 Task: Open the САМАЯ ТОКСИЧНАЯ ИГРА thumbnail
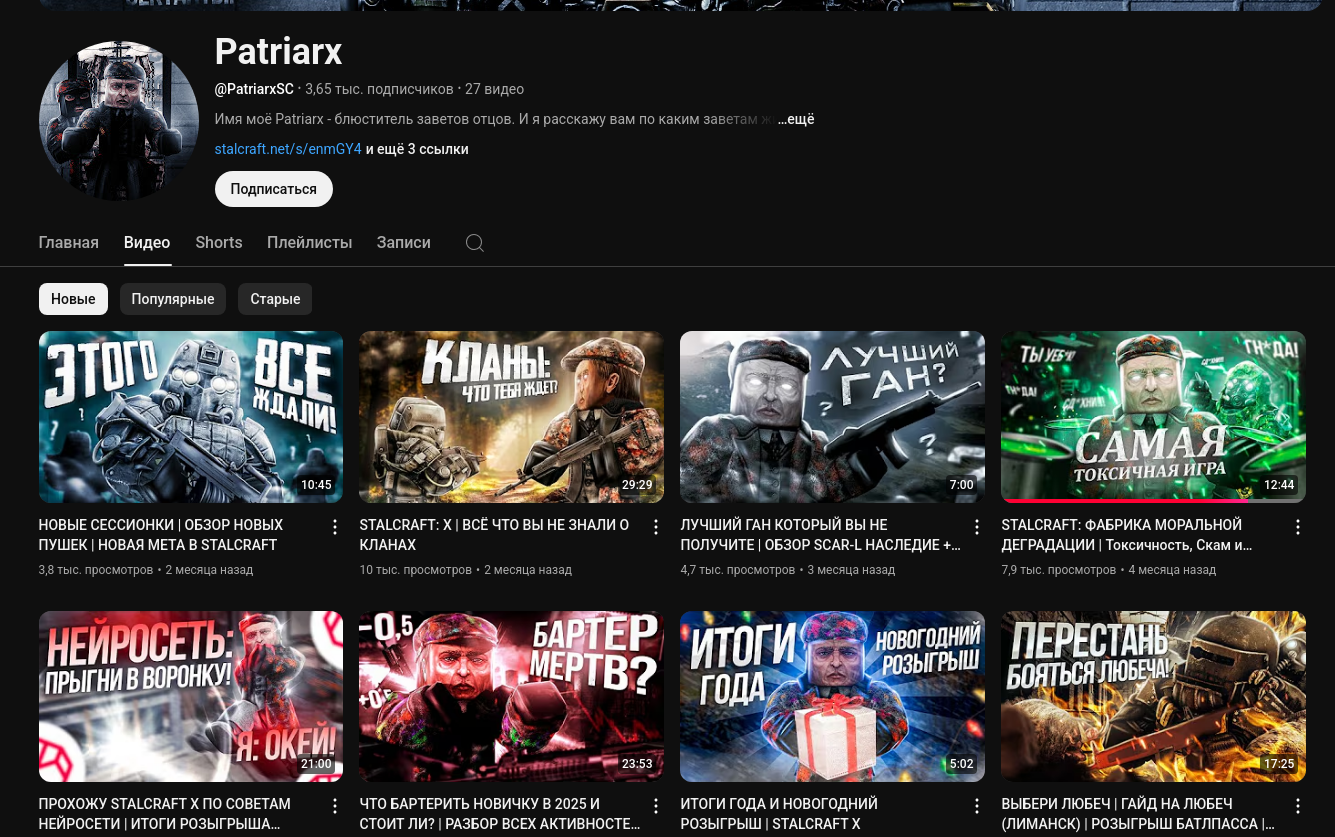[x=1153, y=417]
